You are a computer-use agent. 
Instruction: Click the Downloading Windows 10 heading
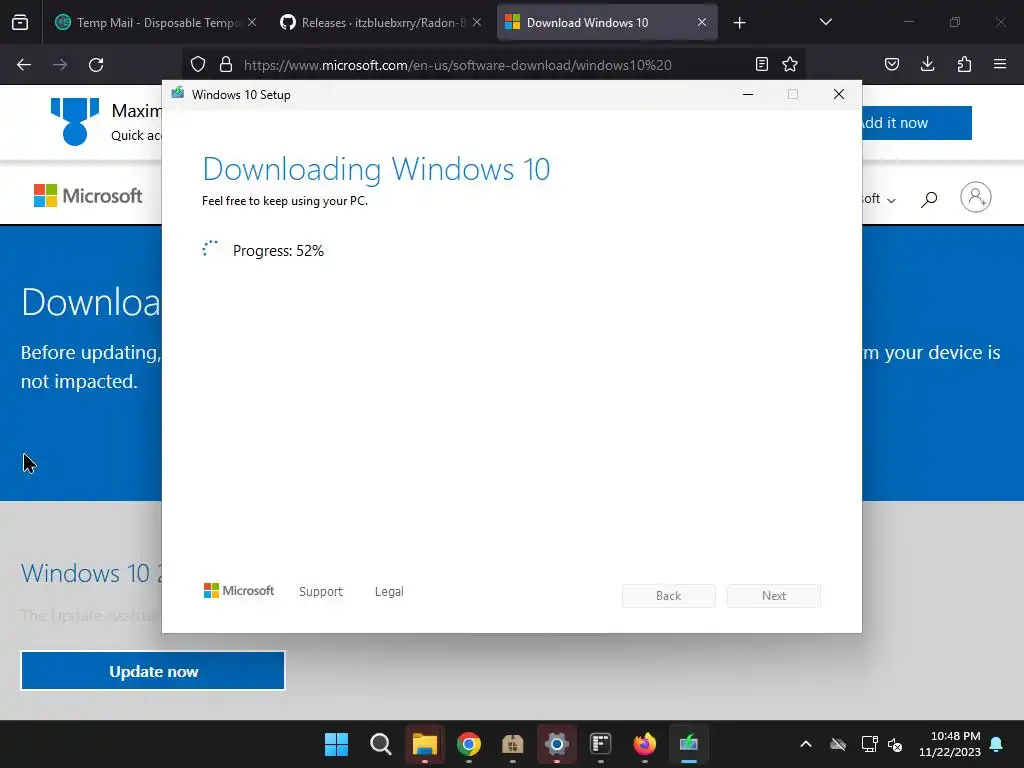click(376, 169)
